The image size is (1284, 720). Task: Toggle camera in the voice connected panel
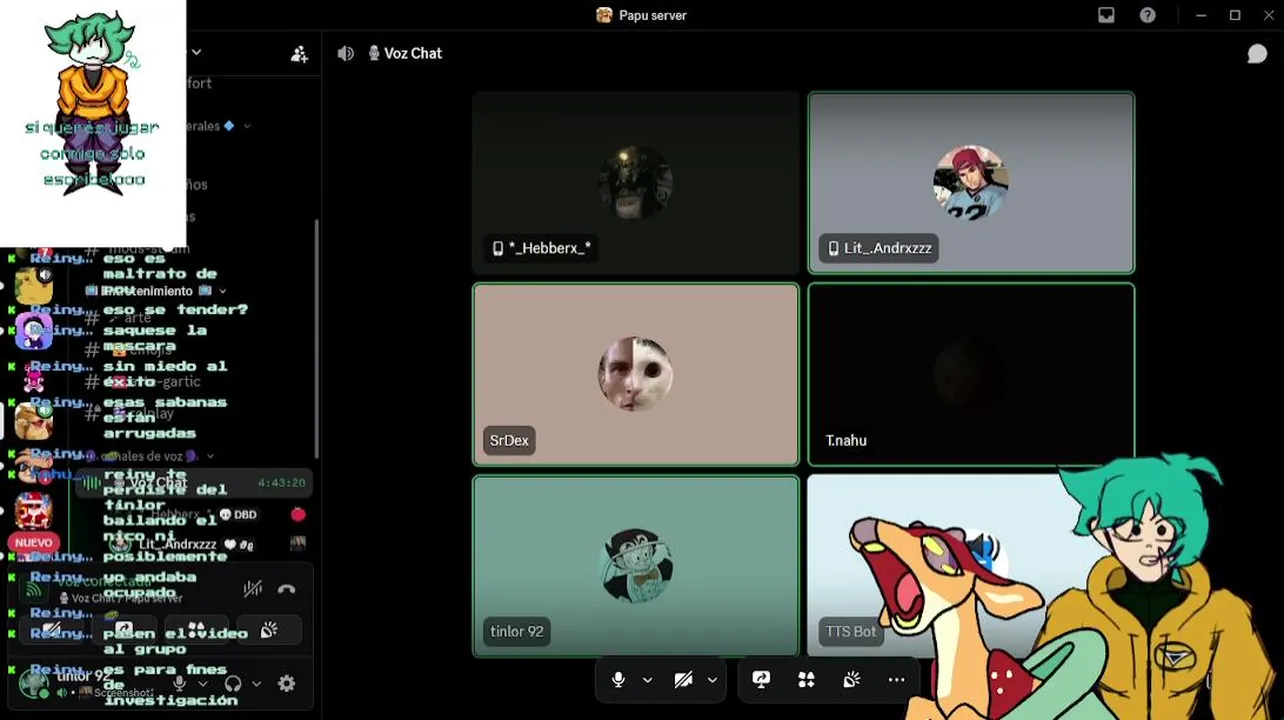[x=52, y=631]
